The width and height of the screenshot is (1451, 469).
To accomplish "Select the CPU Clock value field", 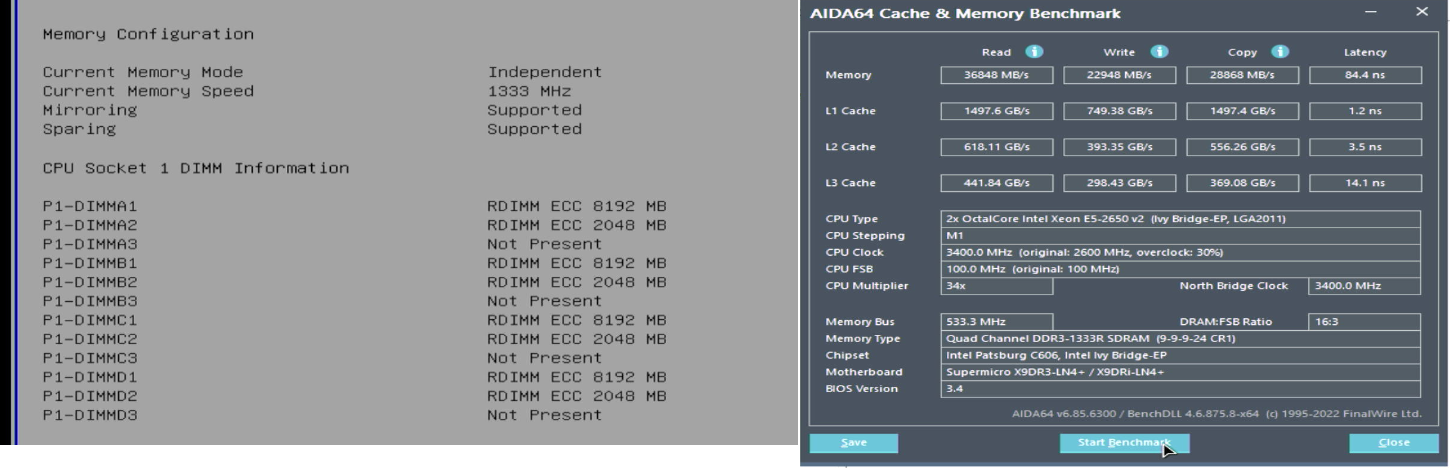I will pos(1181,252).
